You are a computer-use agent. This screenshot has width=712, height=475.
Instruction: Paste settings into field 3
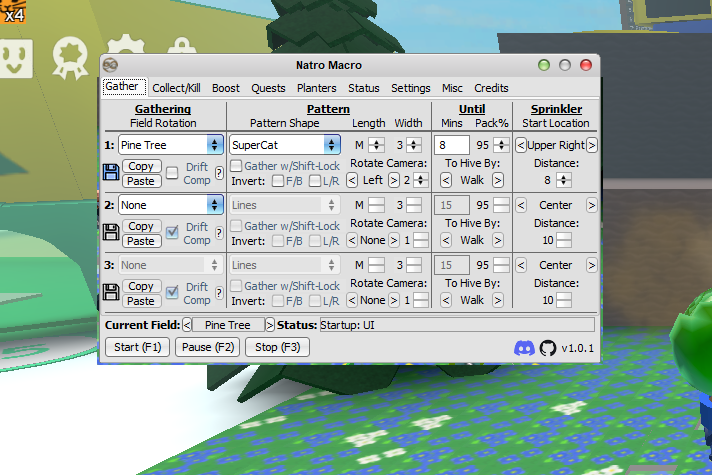click(141, 301)
